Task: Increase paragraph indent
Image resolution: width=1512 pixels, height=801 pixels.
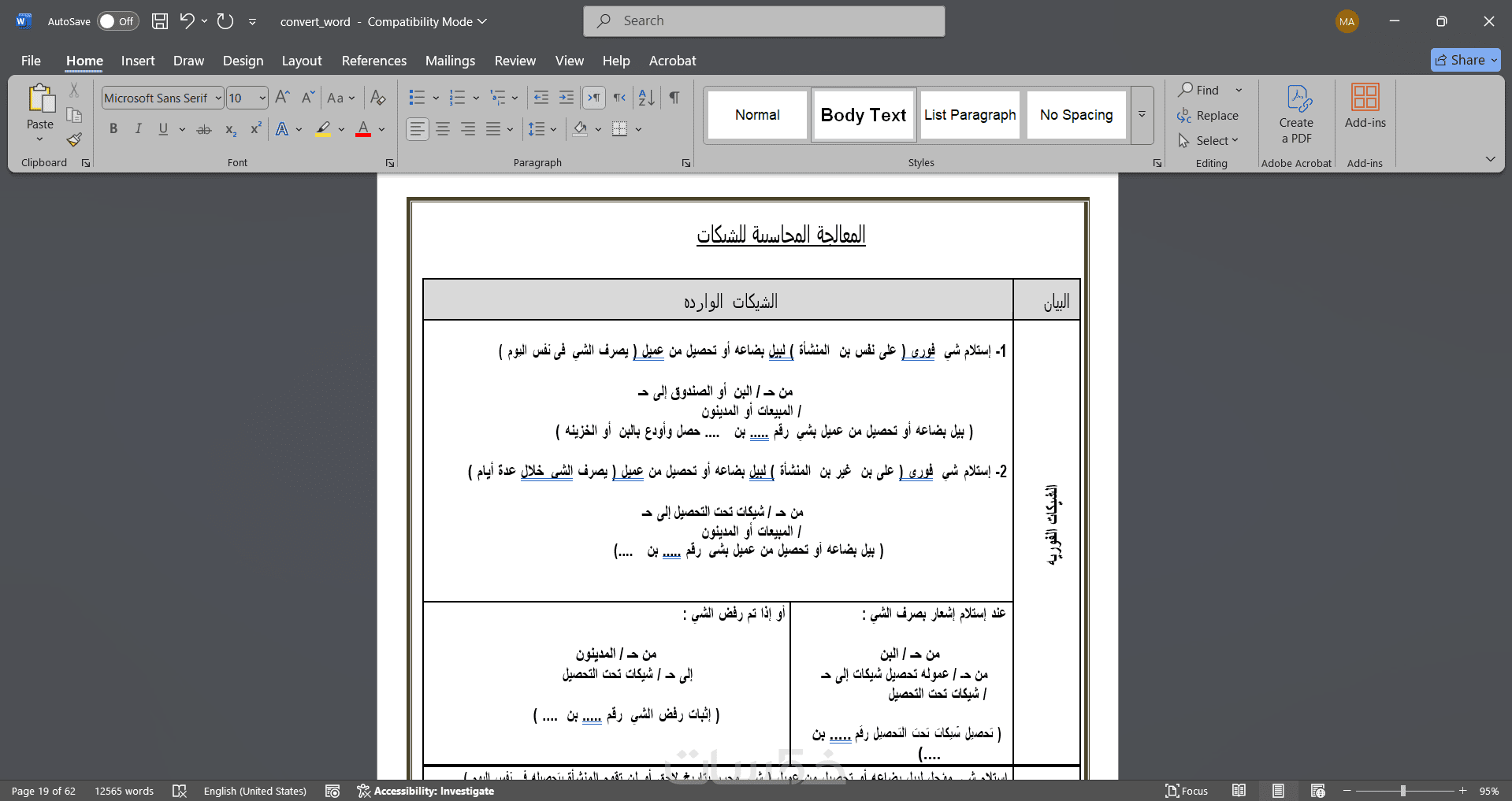Action: [567, 98]
